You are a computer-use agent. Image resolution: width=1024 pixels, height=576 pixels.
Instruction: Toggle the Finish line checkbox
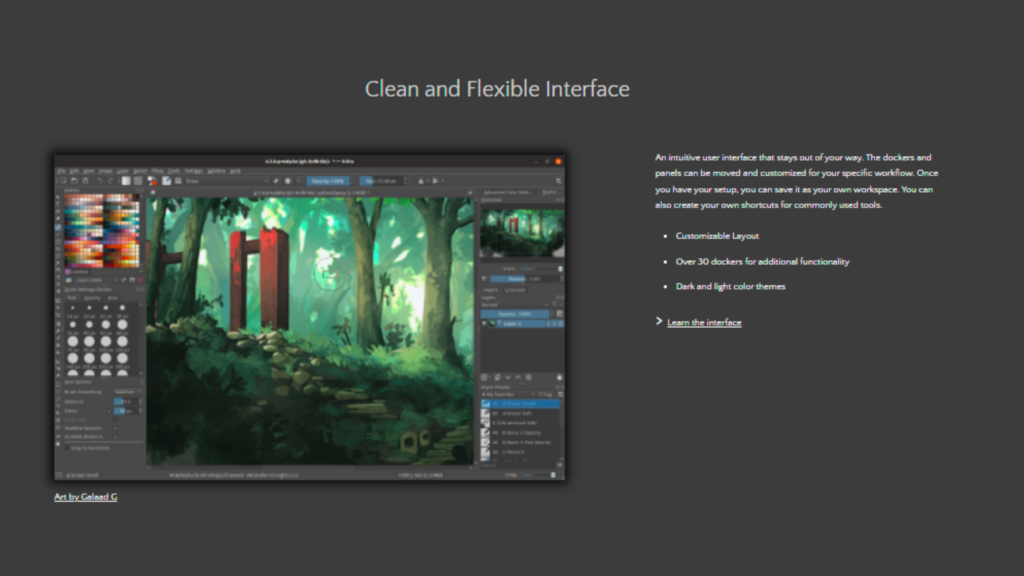tap(116, 420)
